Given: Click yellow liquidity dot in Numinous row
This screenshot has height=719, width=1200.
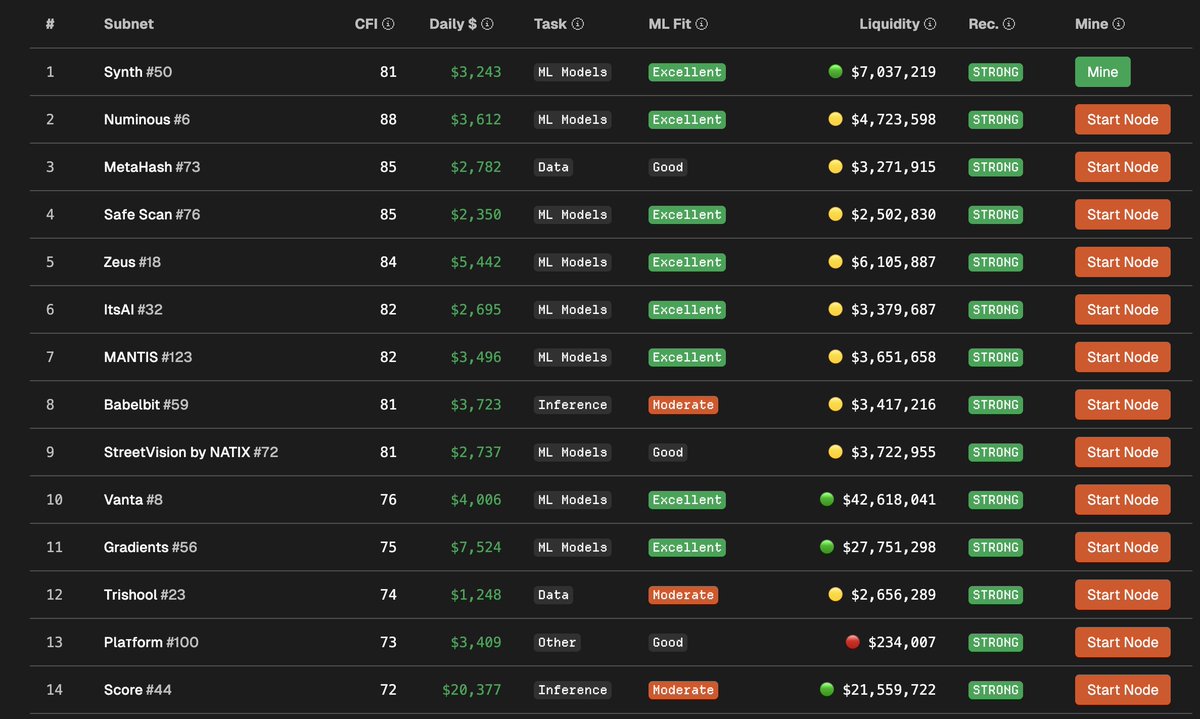Looking at the screenshot, I should (x=836, y=119).
